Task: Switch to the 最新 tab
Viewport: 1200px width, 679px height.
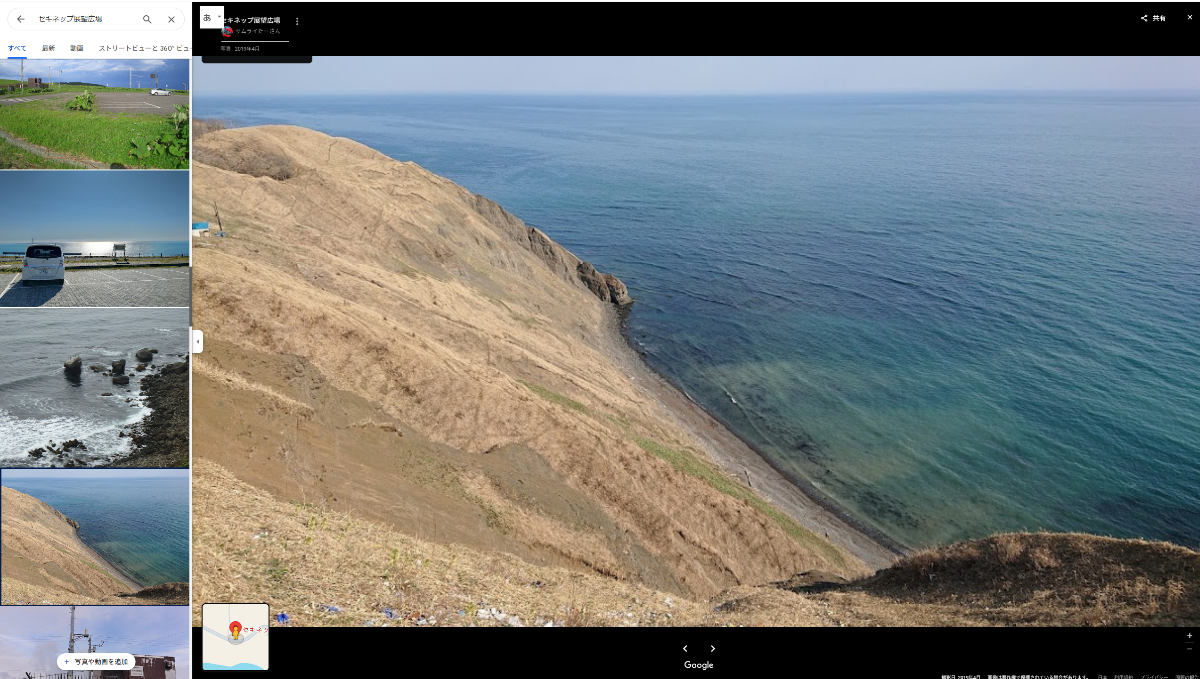Action: click(48, 48)
